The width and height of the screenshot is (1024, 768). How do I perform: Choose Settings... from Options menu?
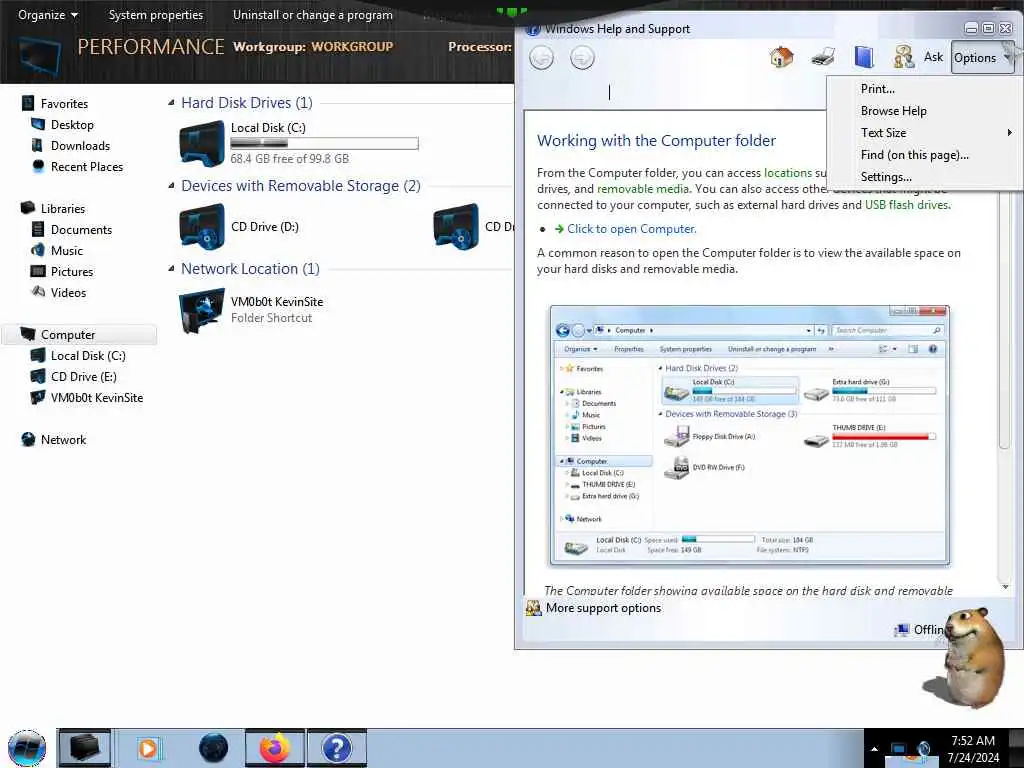pyautogui.click(x=925, y=177)
